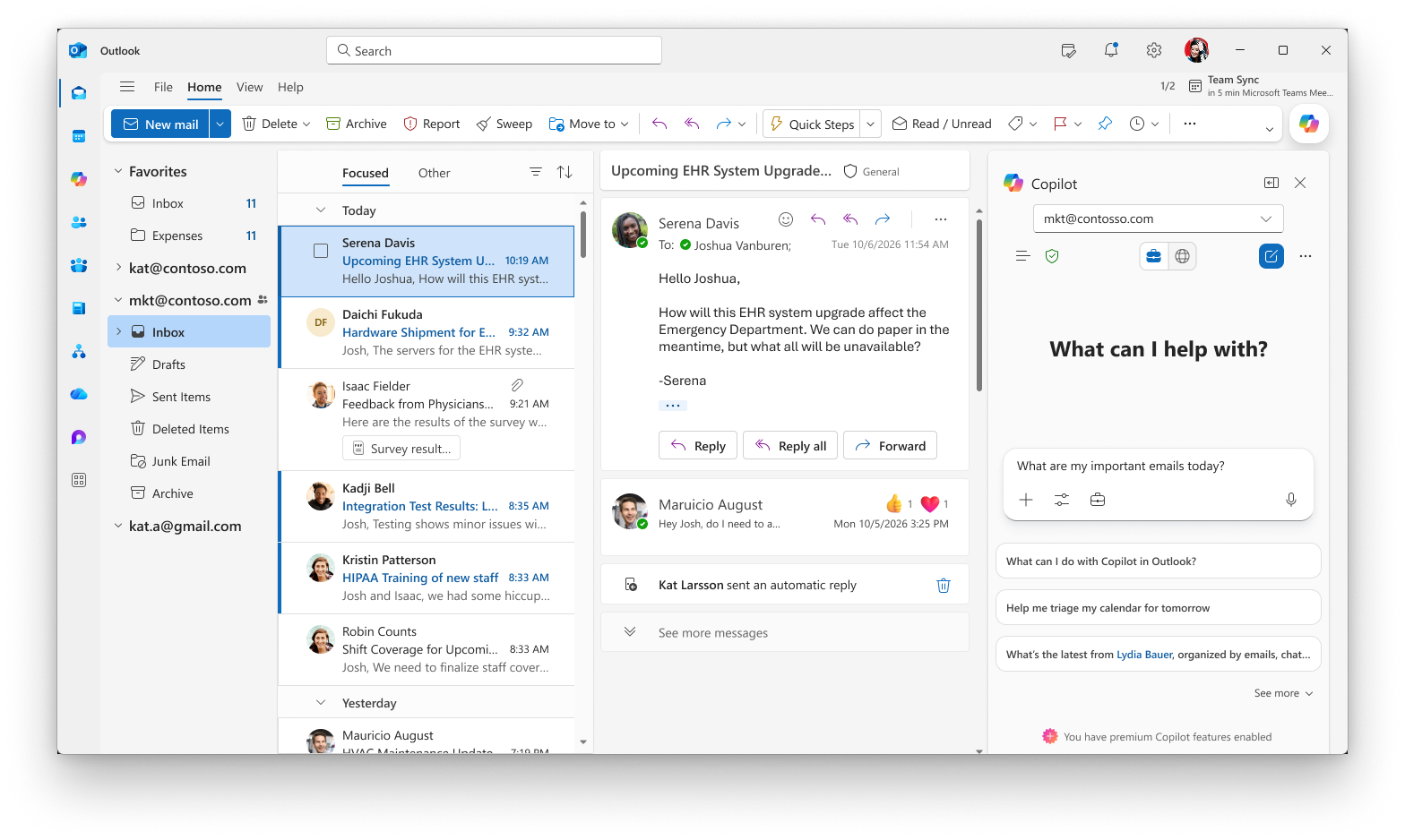This screenshot has width=1405, height=840.
Task: Click the Reply all button below message
Action: pos(790,446)
